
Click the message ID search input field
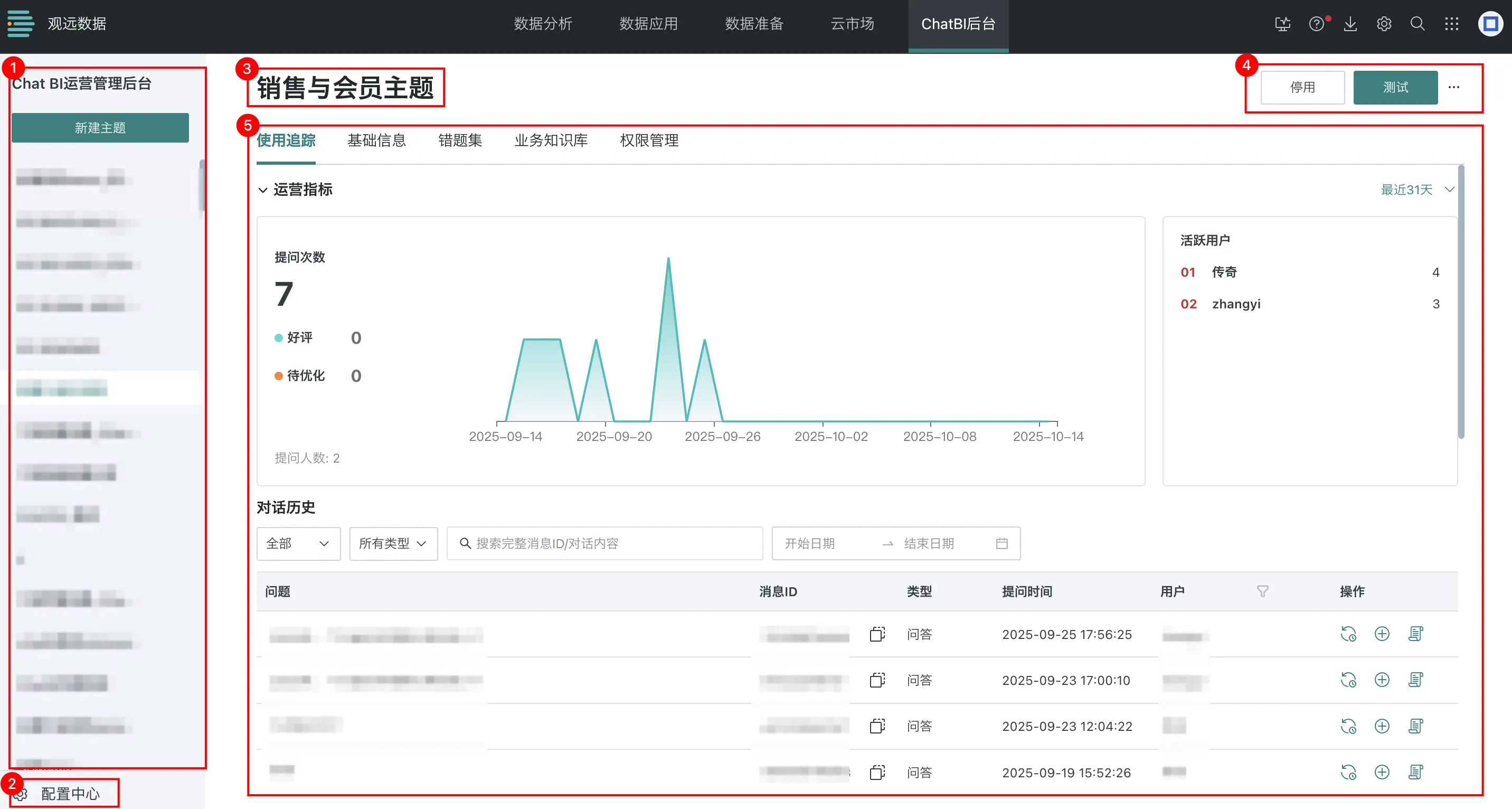click(604, 543)
